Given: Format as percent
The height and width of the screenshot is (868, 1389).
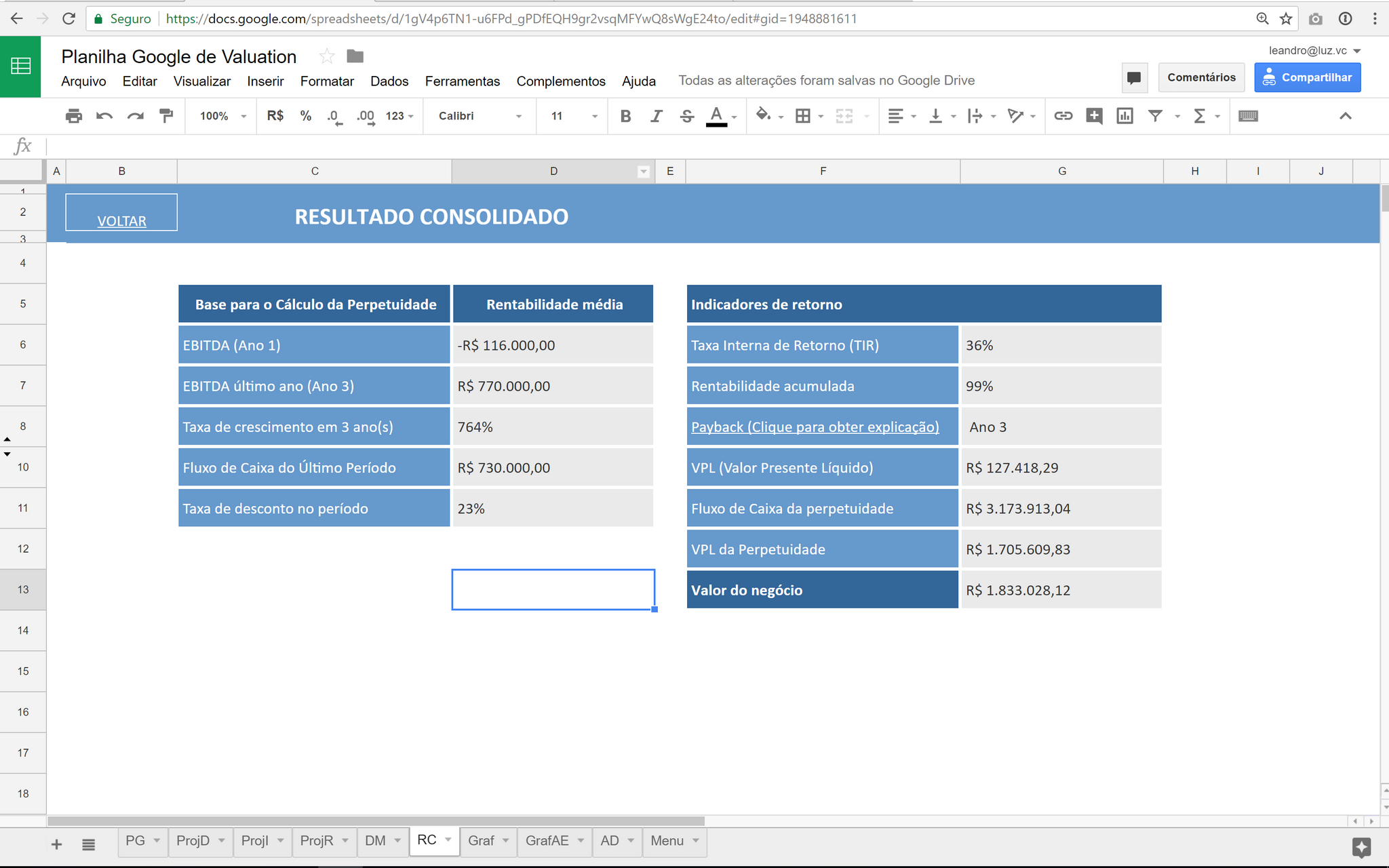Looking at the screenshot, I should [x=306, y=116].
